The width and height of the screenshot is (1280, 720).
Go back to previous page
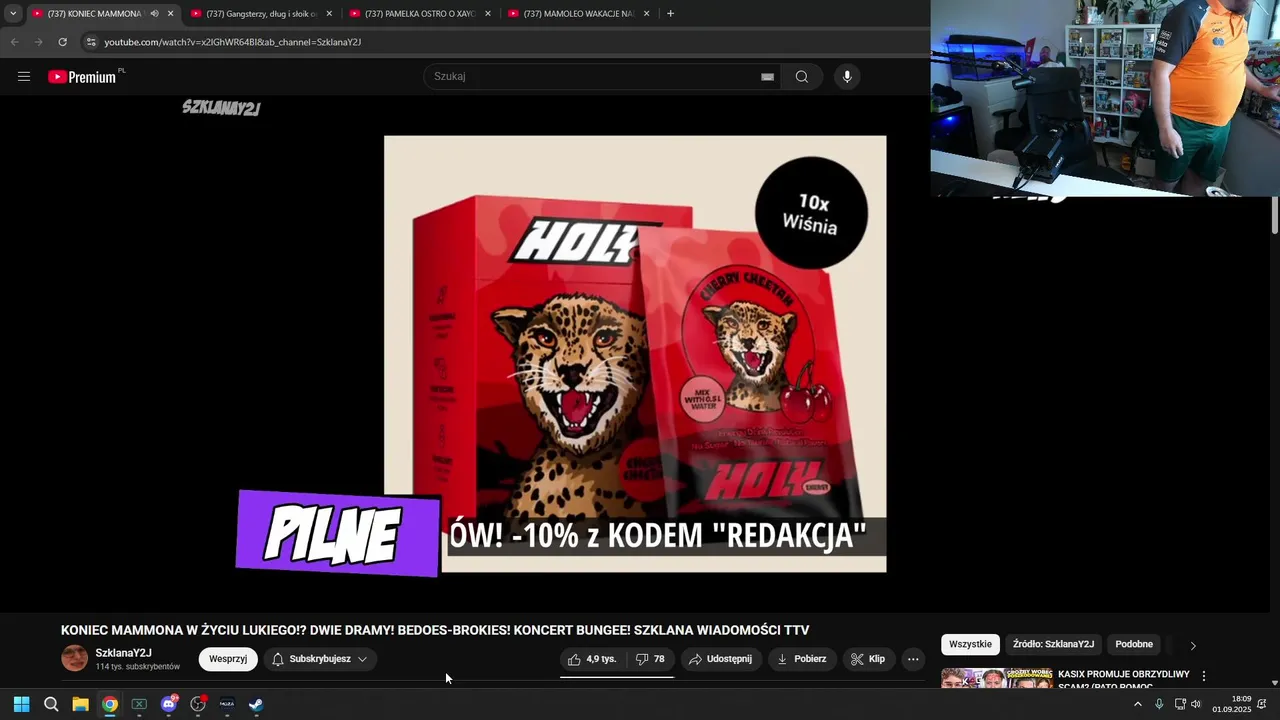point(14,42)
